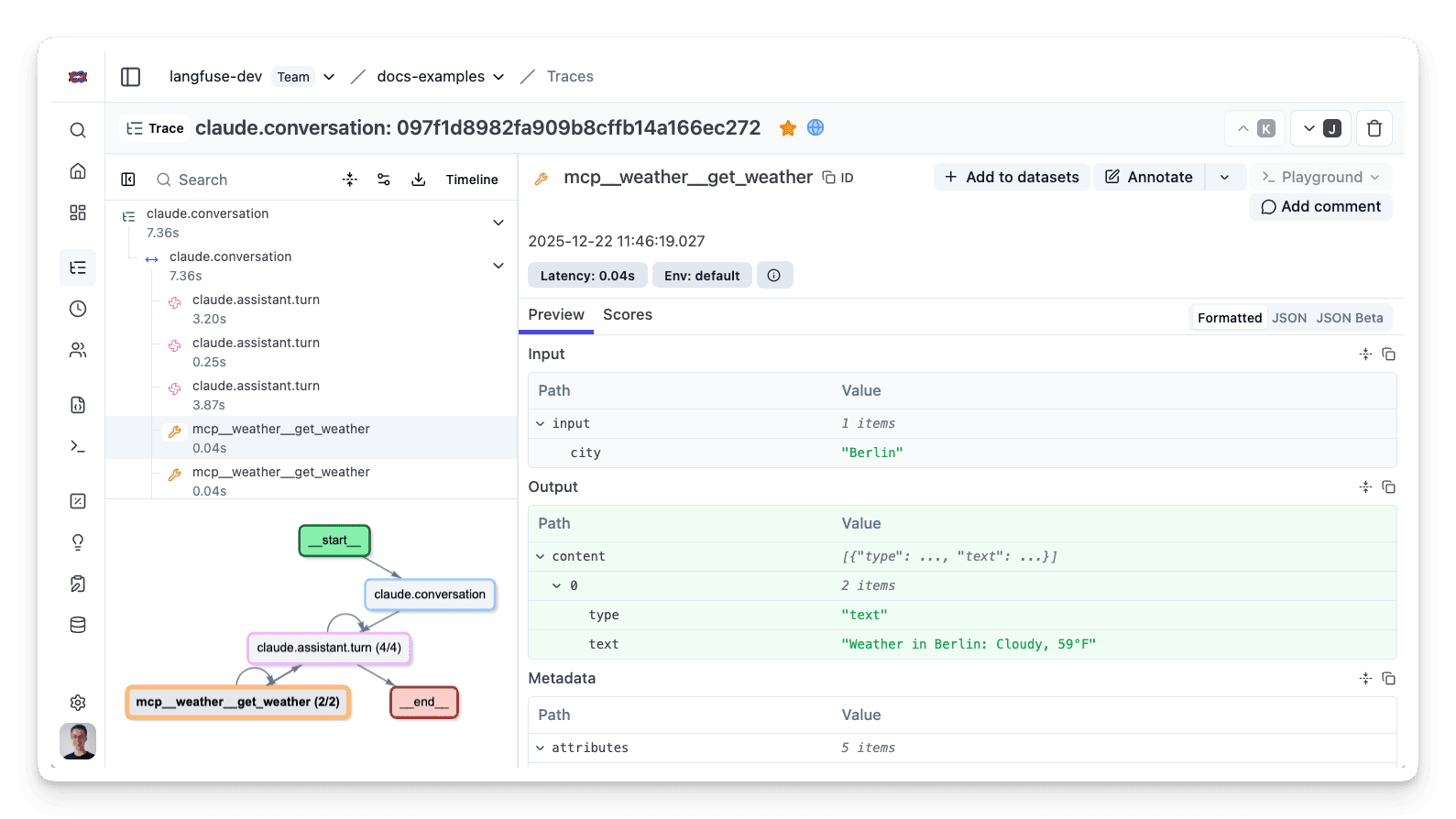Open the Annotate dropdown arrow

(1225, 177)
